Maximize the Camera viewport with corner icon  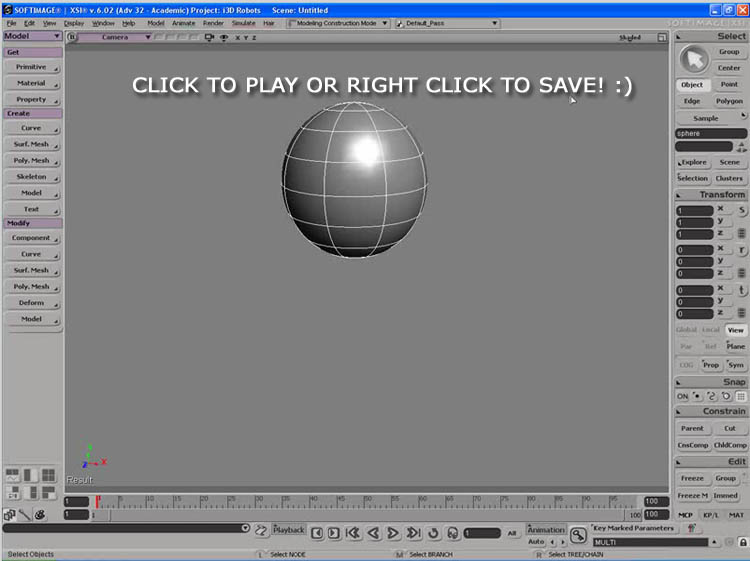point(661,37)
